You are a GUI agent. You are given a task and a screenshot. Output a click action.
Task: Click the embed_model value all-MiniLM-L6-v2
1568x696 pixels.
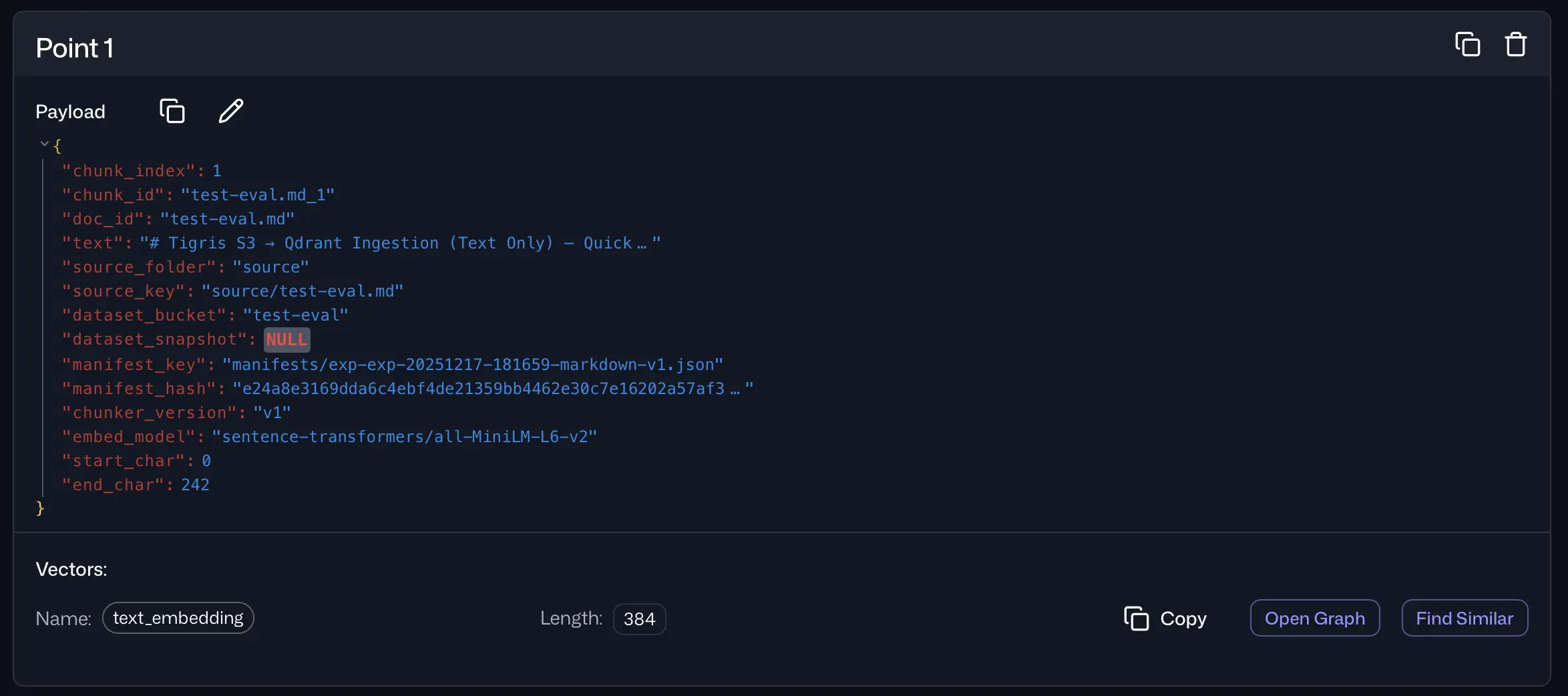[404, 437]
